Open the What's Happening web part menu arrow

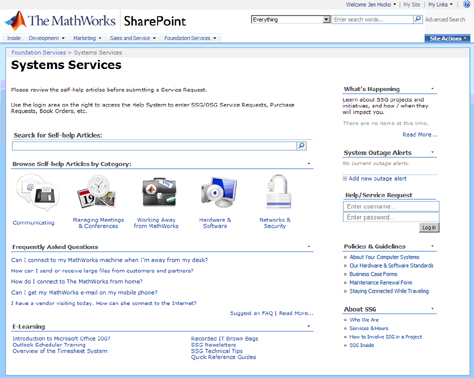coord(432,89)
